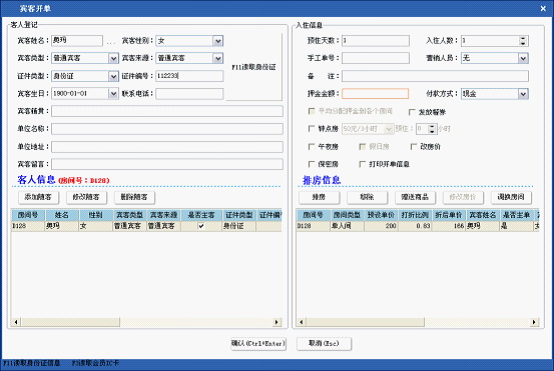554x371 pixels.
Task: Click the 预住天数 input field
Action: (x=376, y=41)
